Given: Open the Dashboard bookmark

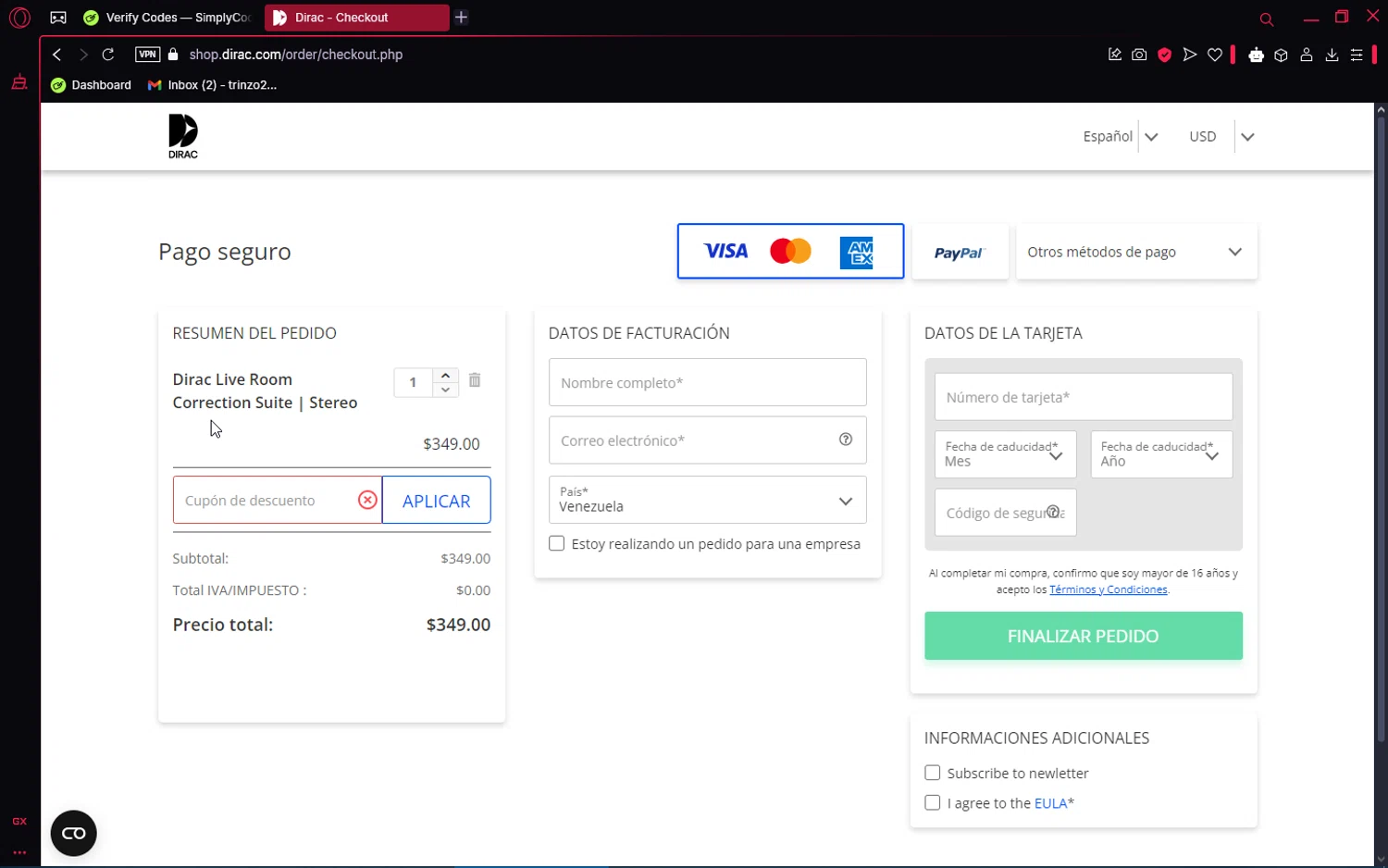Looking at the screenshot, I should click(x=91, y=85).
